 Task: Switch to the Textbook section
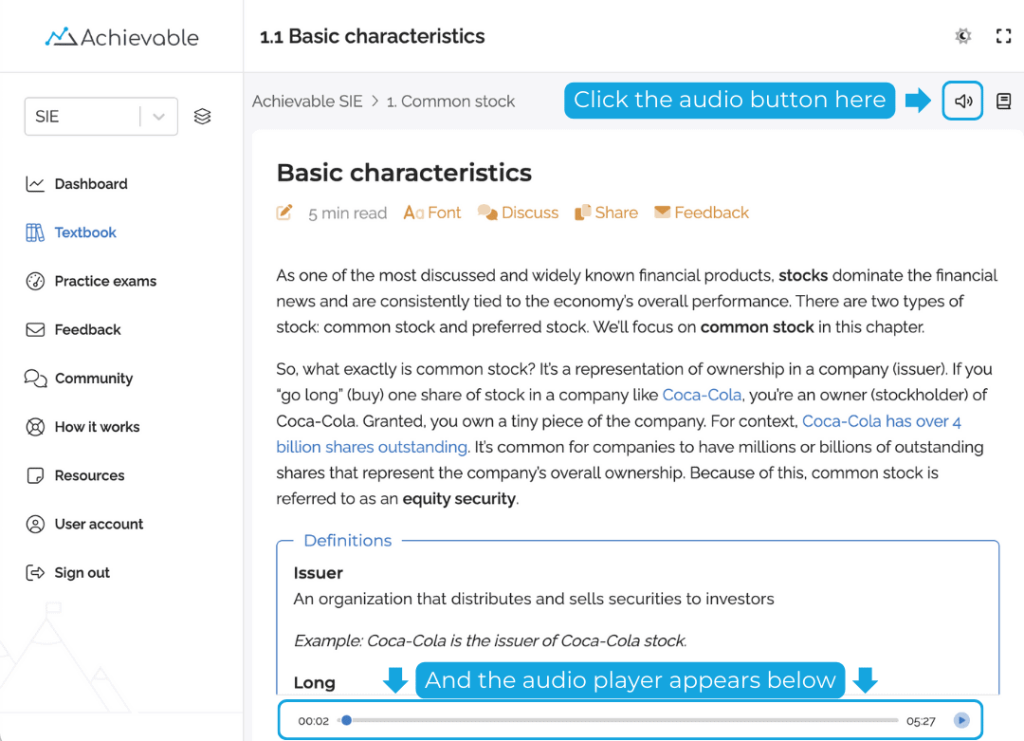(85, 232)
